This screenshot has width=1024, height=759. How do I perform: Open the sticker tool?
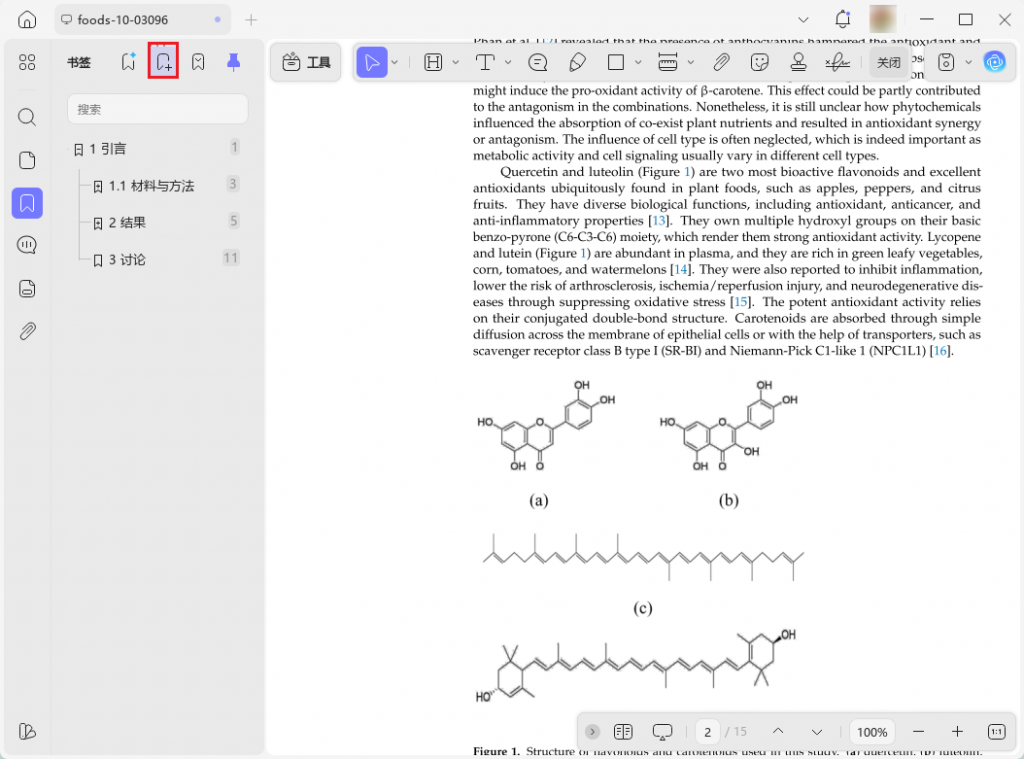pyautogui.click(x=760, y=62)
